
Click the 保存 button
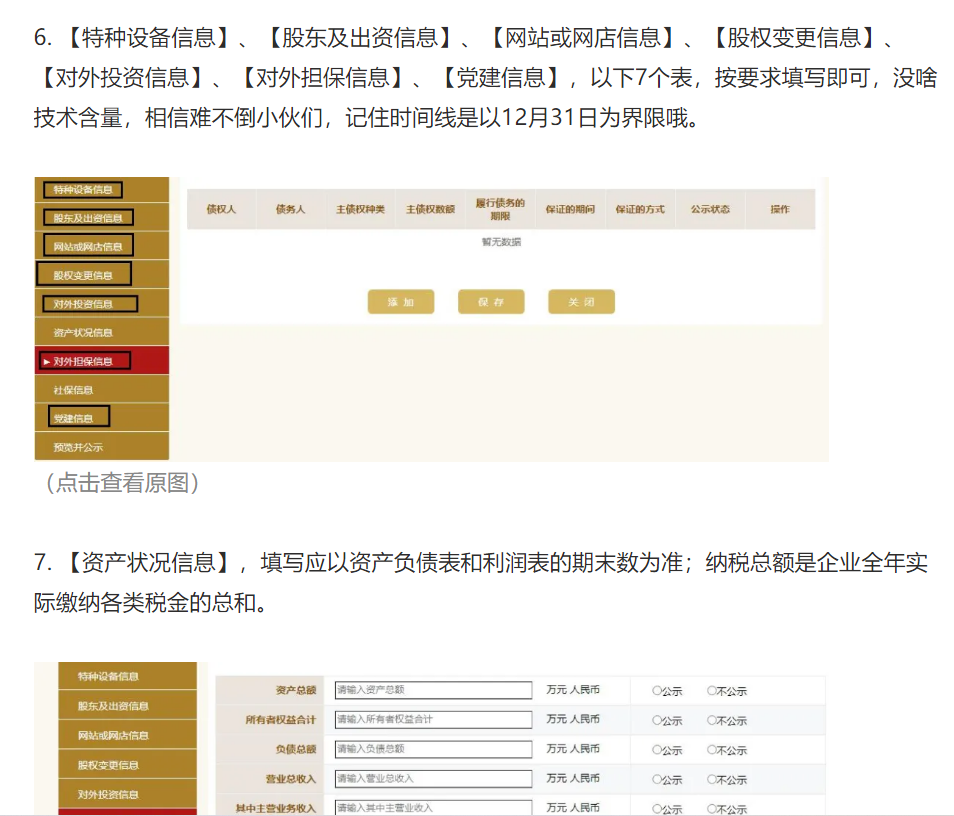tap(491, 302)
